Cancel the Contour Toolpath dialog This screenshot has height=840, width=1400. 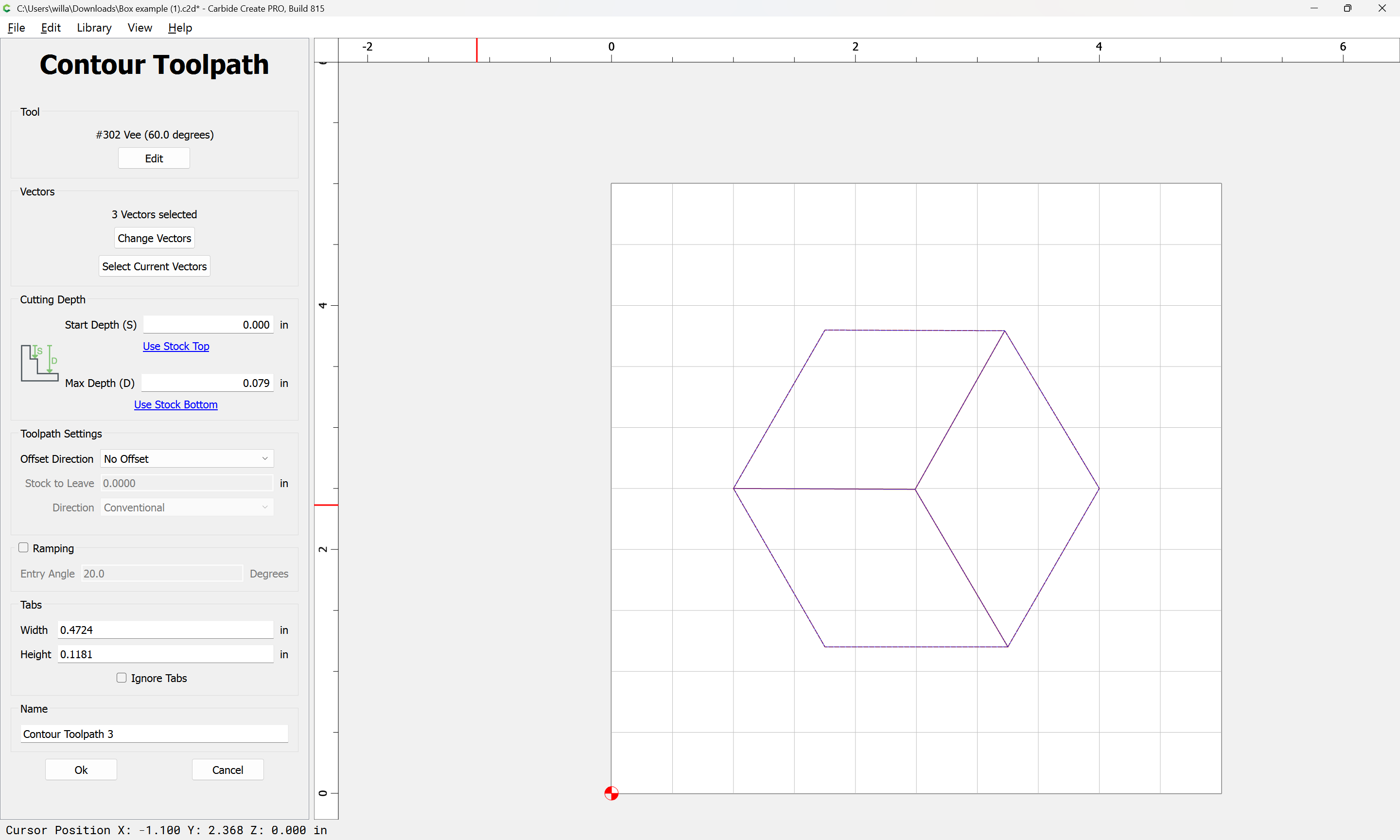point(227,769)
